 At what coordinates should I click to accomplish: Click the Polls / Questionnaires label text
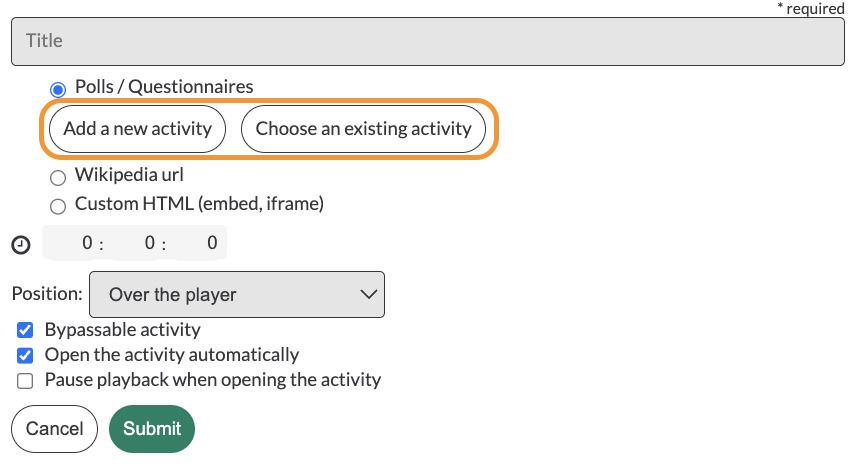pyautogui.click(x=164, y=87)
